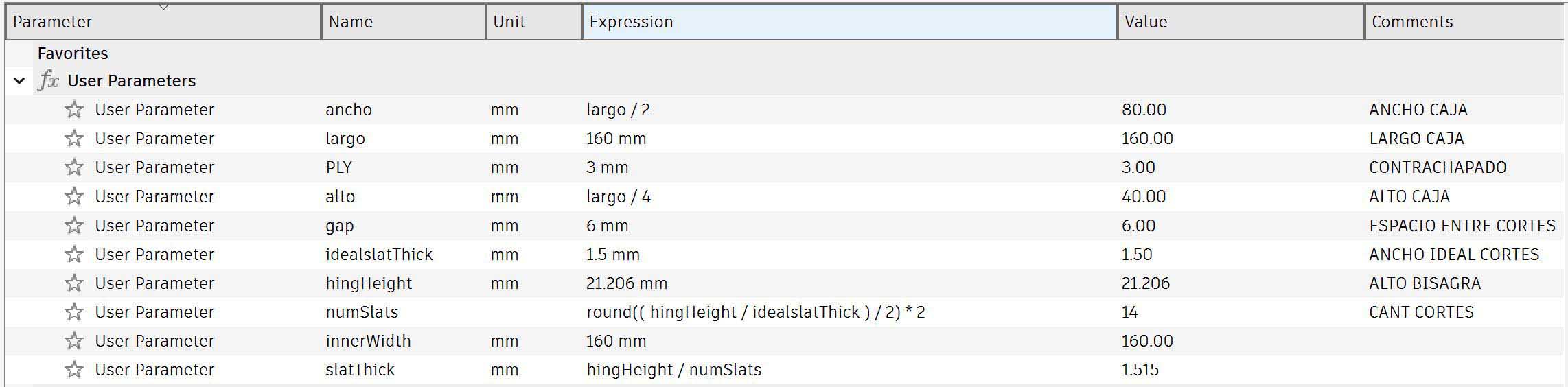The image size is (1568, 387).
Task: Edit the numSlats round expression field
Action: [755, 312]
